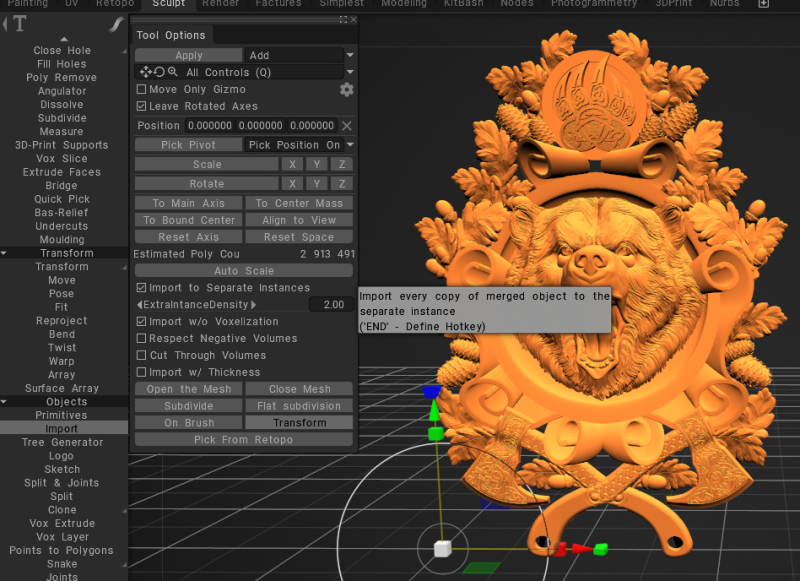Click Pick From Retopo button
Viewport: 800px width, 581px height.
click(x=244, y=440)
